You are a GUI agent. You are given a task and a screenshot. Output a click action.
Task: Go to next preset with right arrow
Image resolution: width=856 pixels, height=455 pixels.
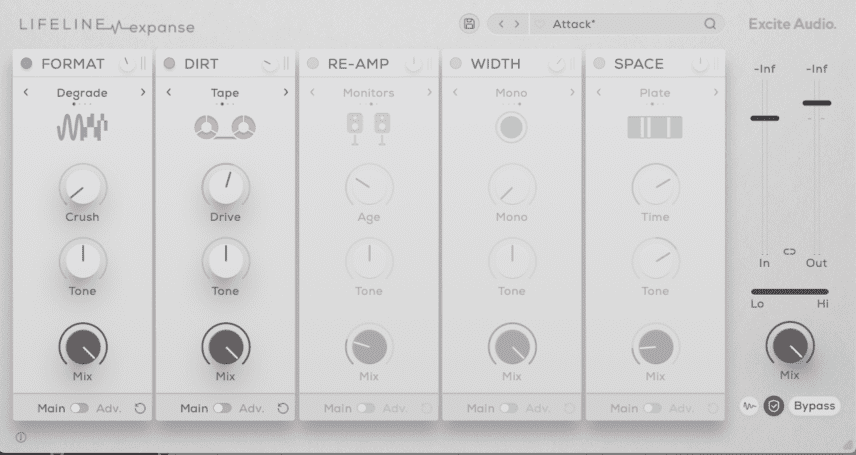click(517, 23)
